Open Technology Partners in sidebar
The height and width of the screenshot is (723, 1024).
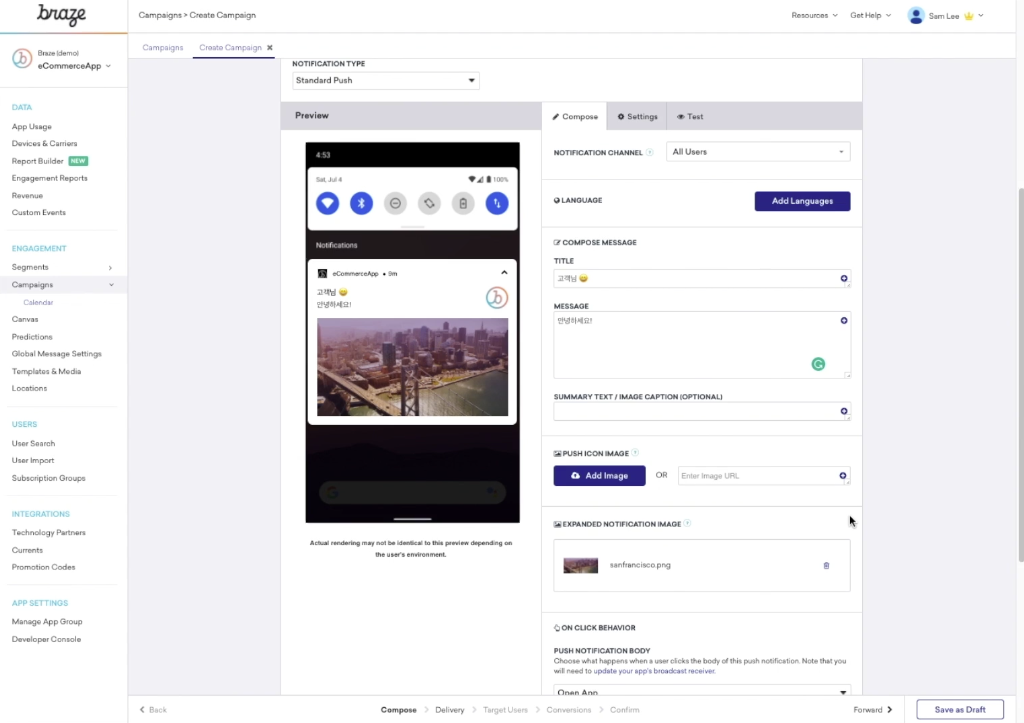click(48, 533)
